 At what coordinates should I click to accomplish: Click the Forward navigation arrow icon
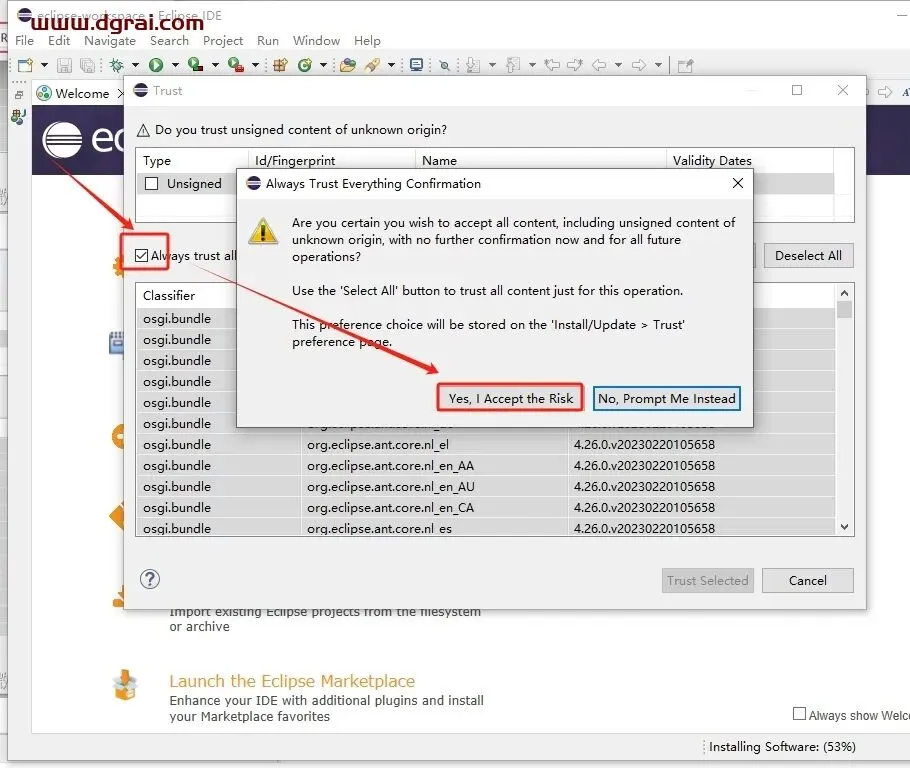coord(638,65)
